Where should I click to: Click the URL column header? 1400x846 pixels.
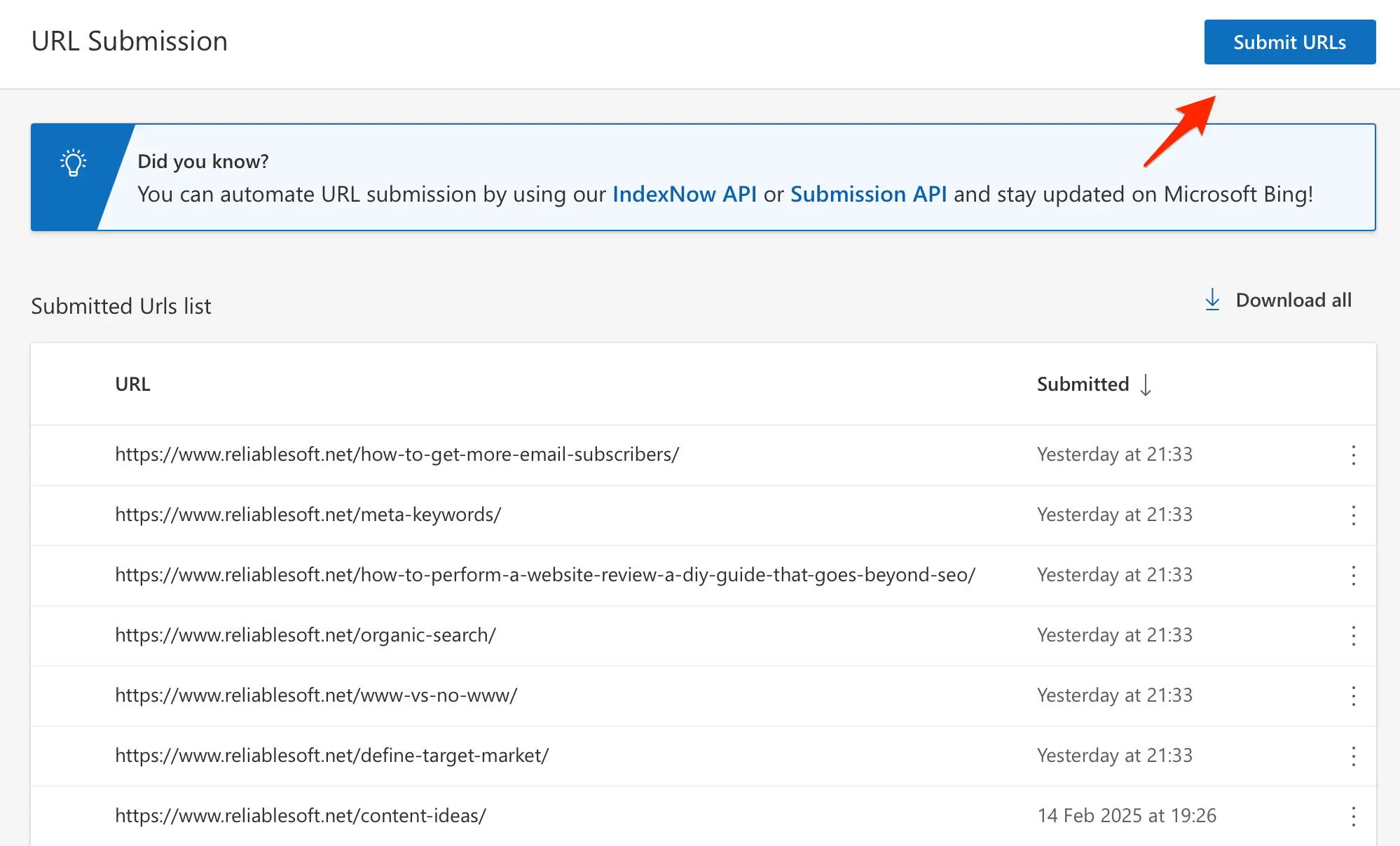point(132,384)
